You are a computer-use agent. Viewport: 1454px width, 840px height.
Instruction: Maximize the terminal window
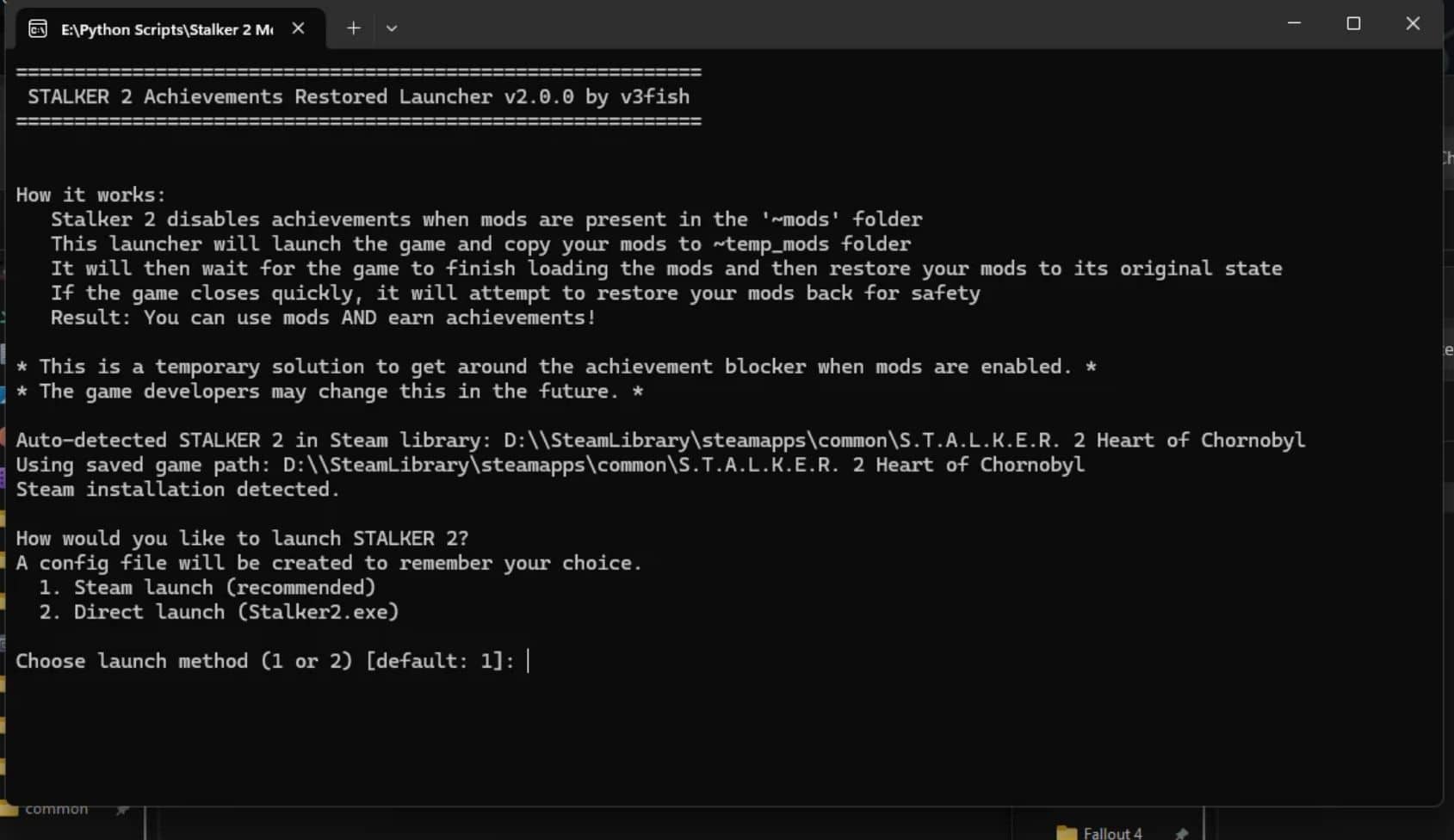coord(1353,23)
